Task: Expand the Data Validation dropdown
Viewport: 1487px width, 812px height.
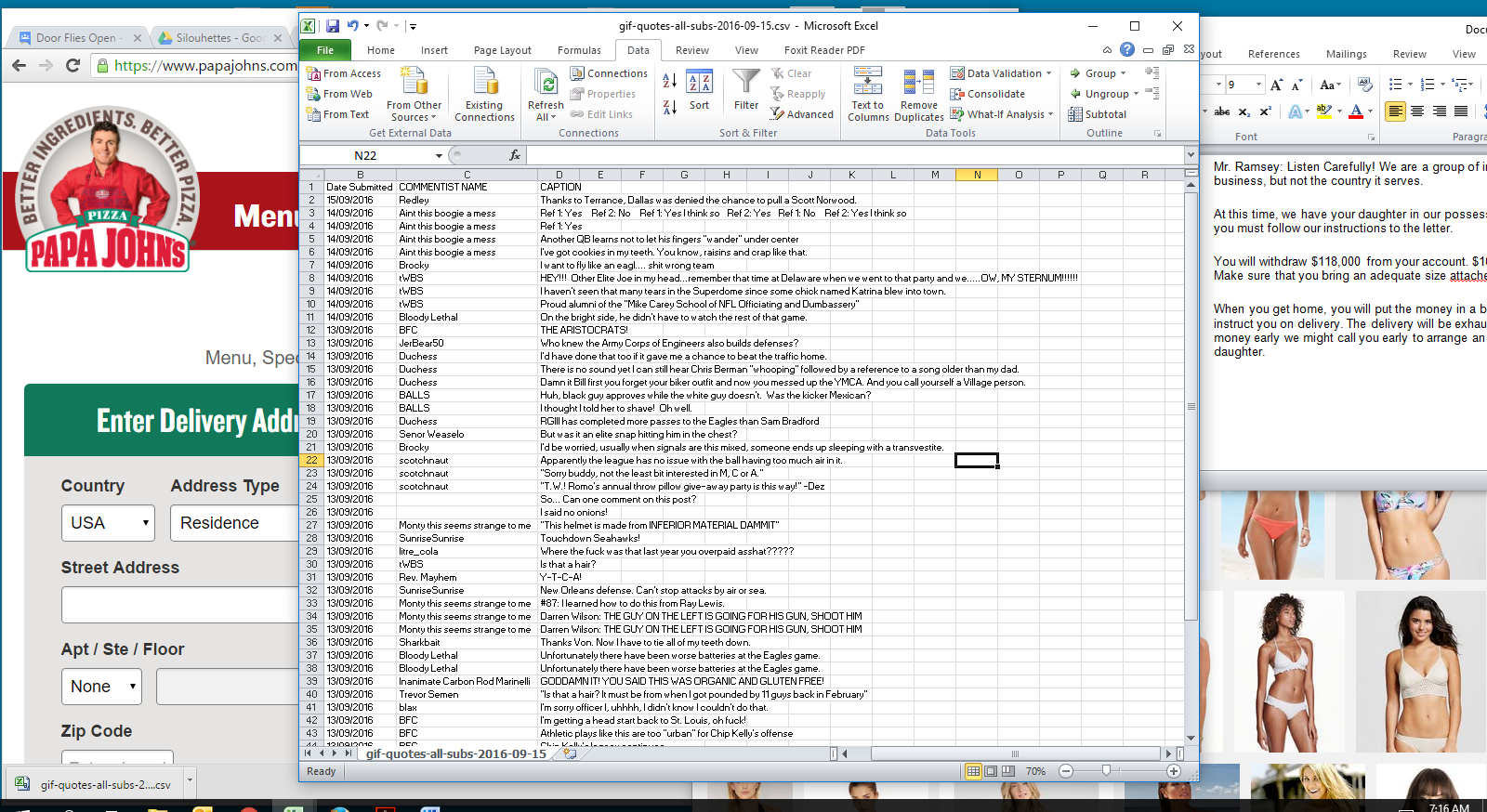Action: [x=1049, y=73]
